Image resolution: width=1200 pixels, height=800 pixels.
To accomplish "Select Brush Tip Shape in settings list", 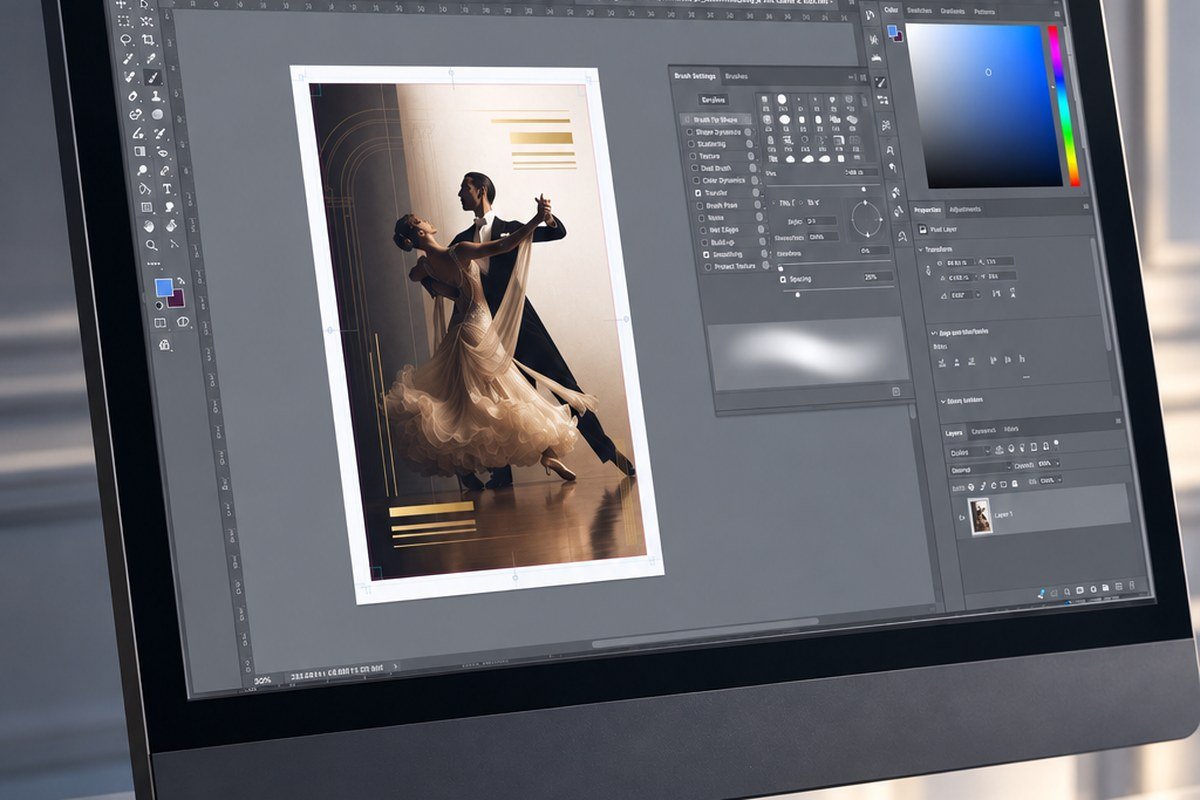I will (x=715, y=119).
